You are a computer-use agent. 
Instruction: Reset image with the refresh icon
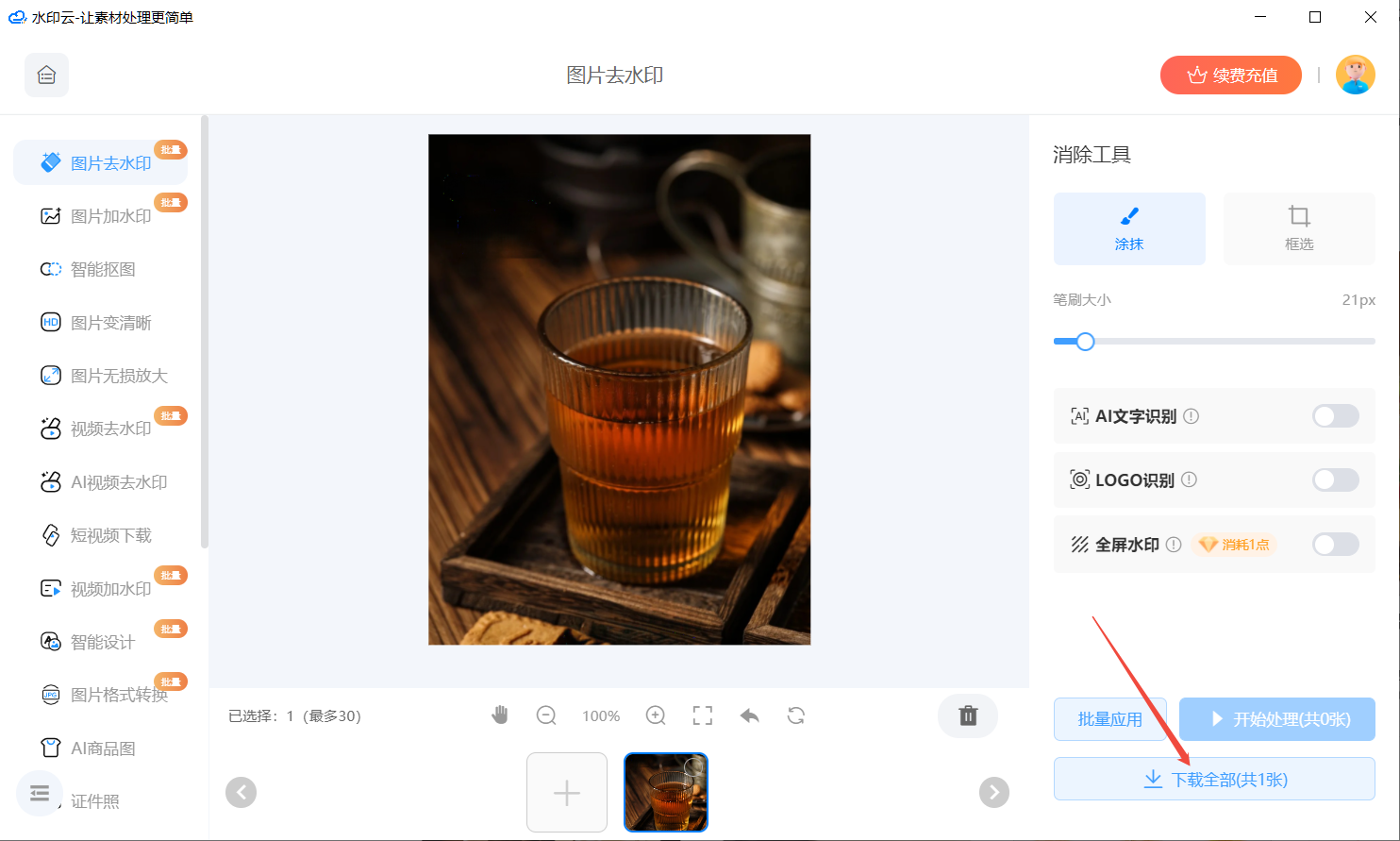(x=796, y=715)
